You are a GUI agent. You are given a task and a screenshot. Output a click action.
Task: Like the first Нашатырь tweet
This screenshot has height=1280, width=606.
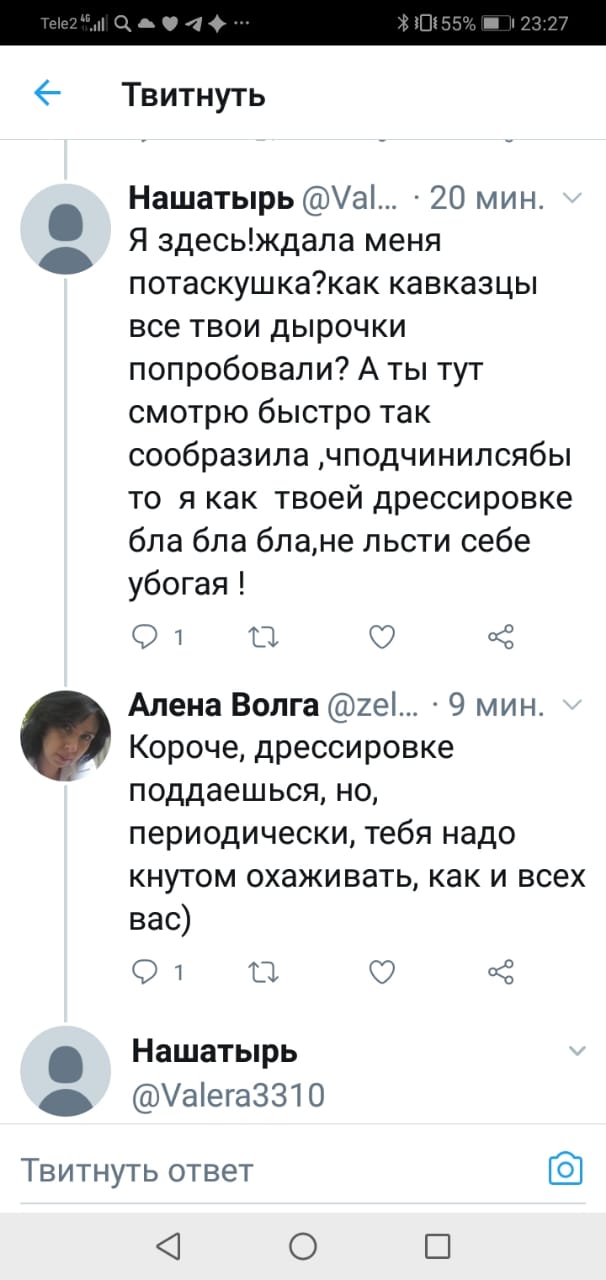(x=382, y=636)
